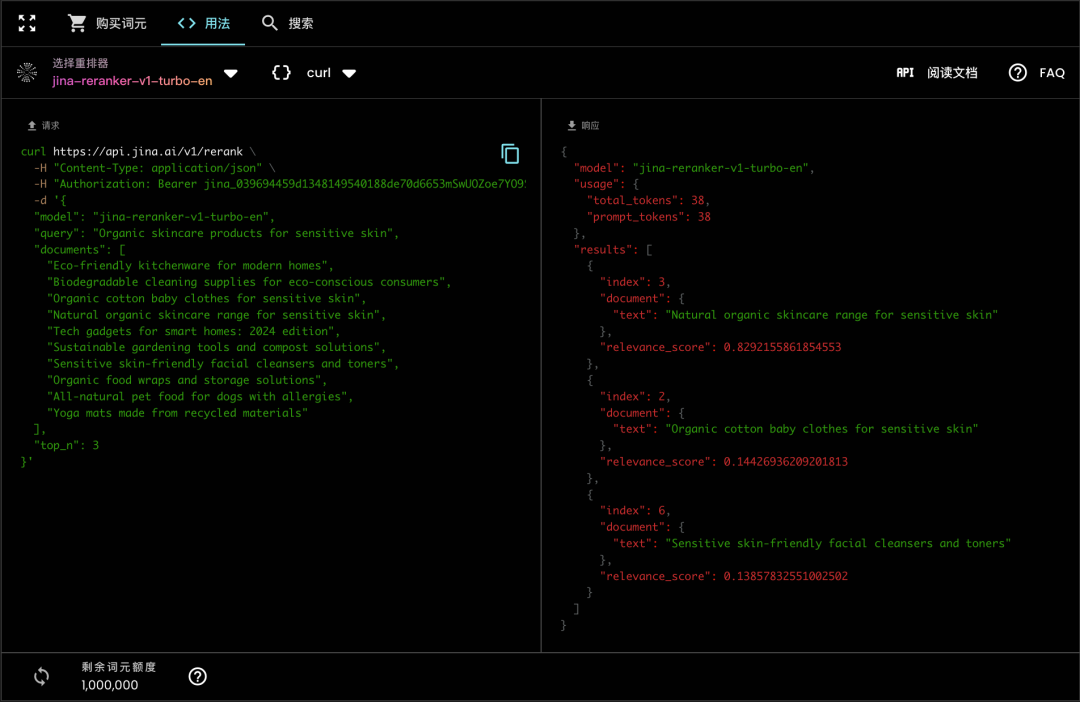Open the 搜索 tab

pos(287,23)
